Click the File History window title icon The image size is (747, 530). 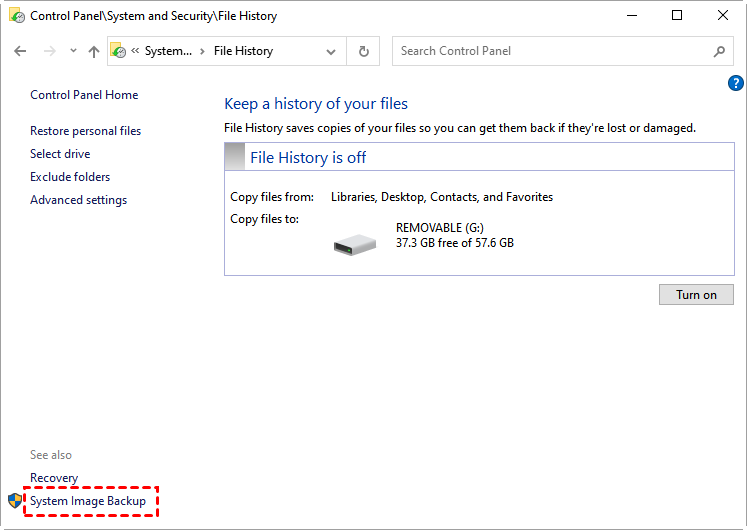[16, 16]
